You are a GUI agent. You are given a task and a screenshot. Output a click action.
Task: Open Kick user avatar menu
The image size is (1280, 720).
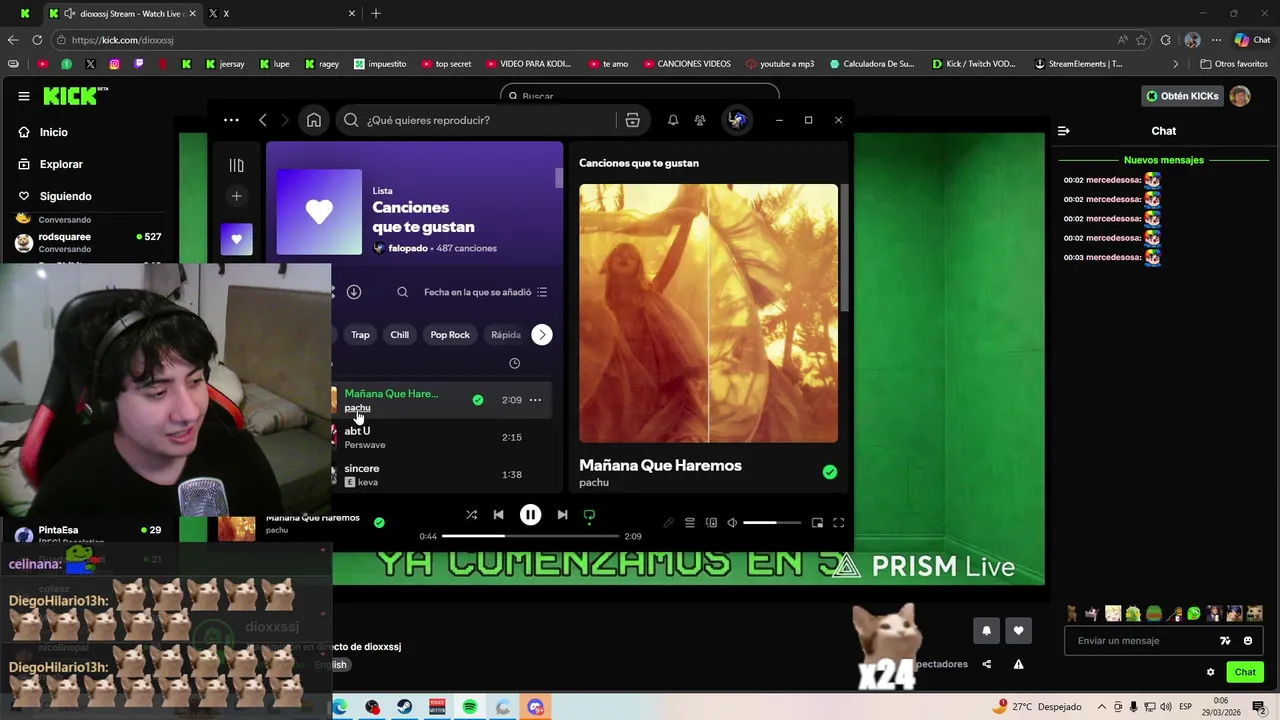(x=1240, y=96)
